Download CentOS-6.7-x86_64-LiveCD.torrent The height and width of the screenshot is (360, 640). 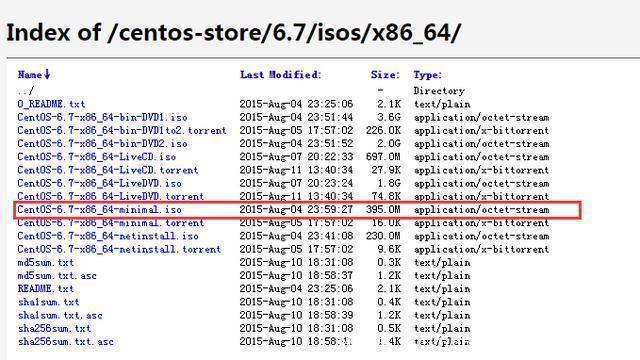(108, 170)
